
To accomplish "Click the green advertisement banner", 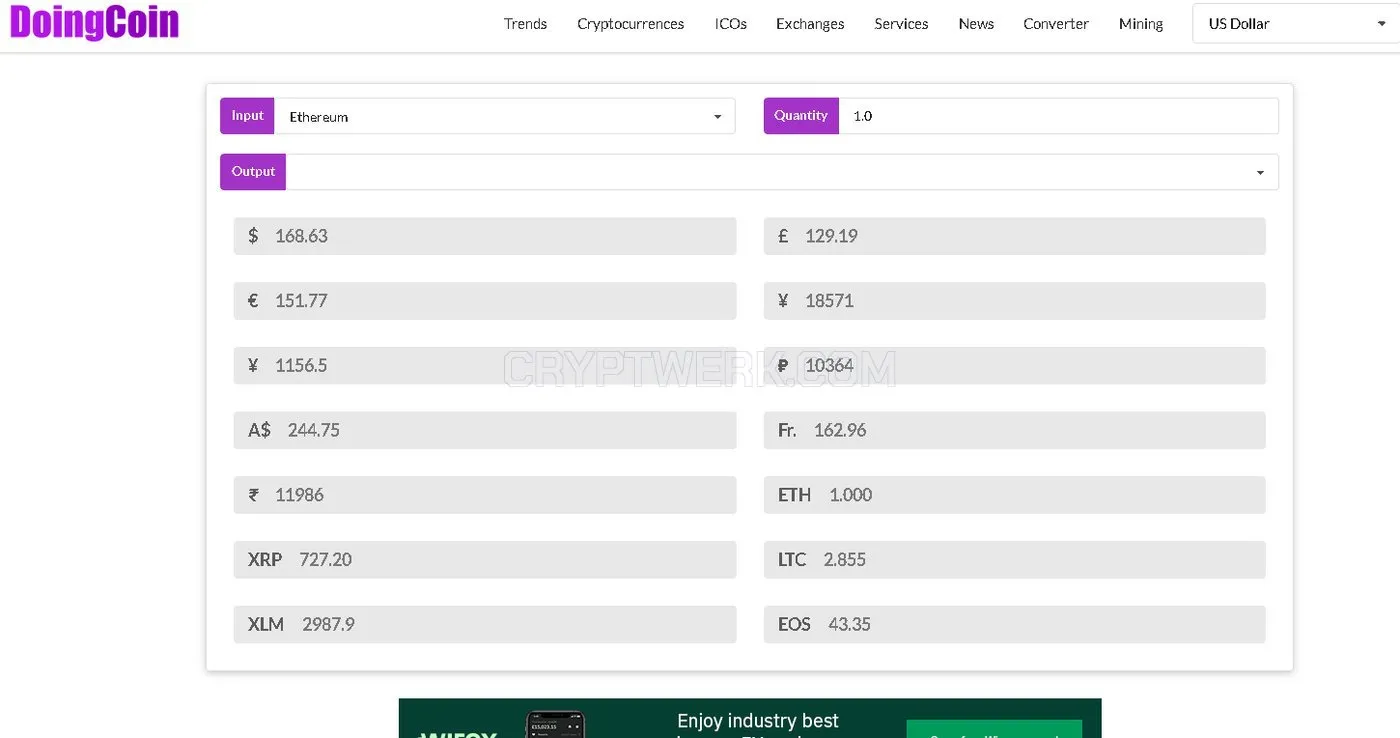I will click(750, 719).
